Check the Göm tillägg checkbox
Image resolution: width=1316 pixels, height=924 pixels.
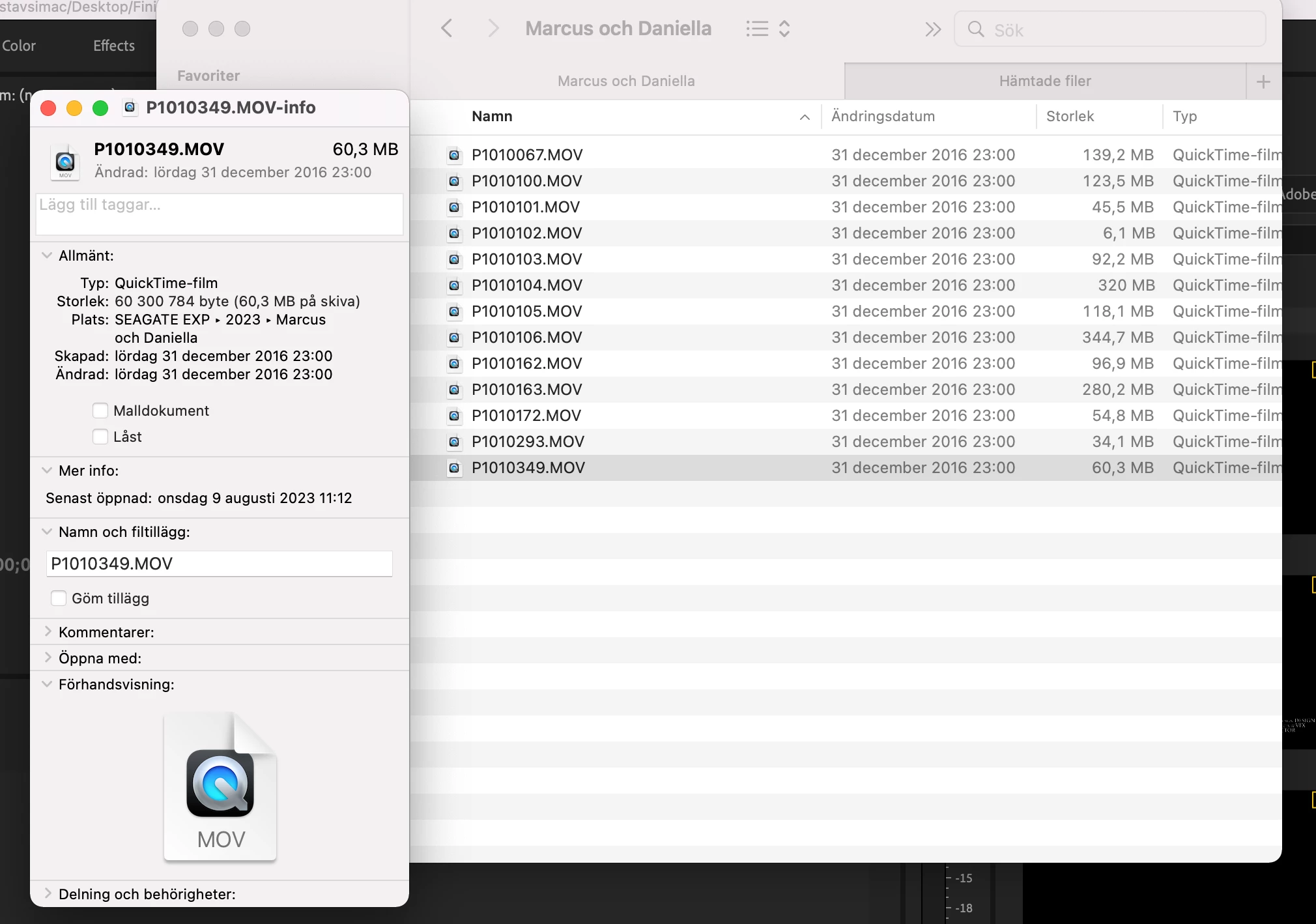[59, 598]
